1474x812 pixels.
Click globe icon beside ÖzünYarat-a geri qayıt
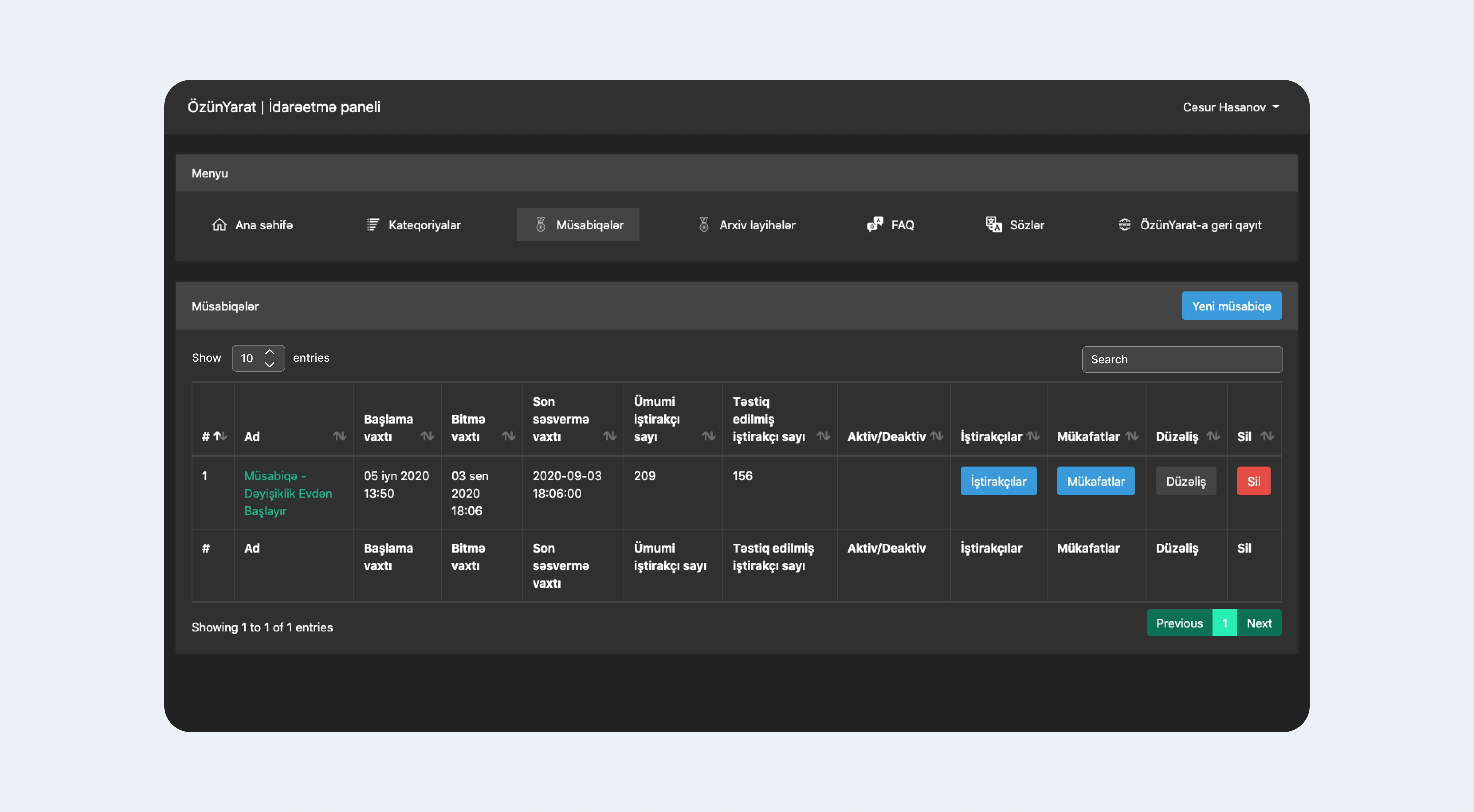(x=1124, y=225)
